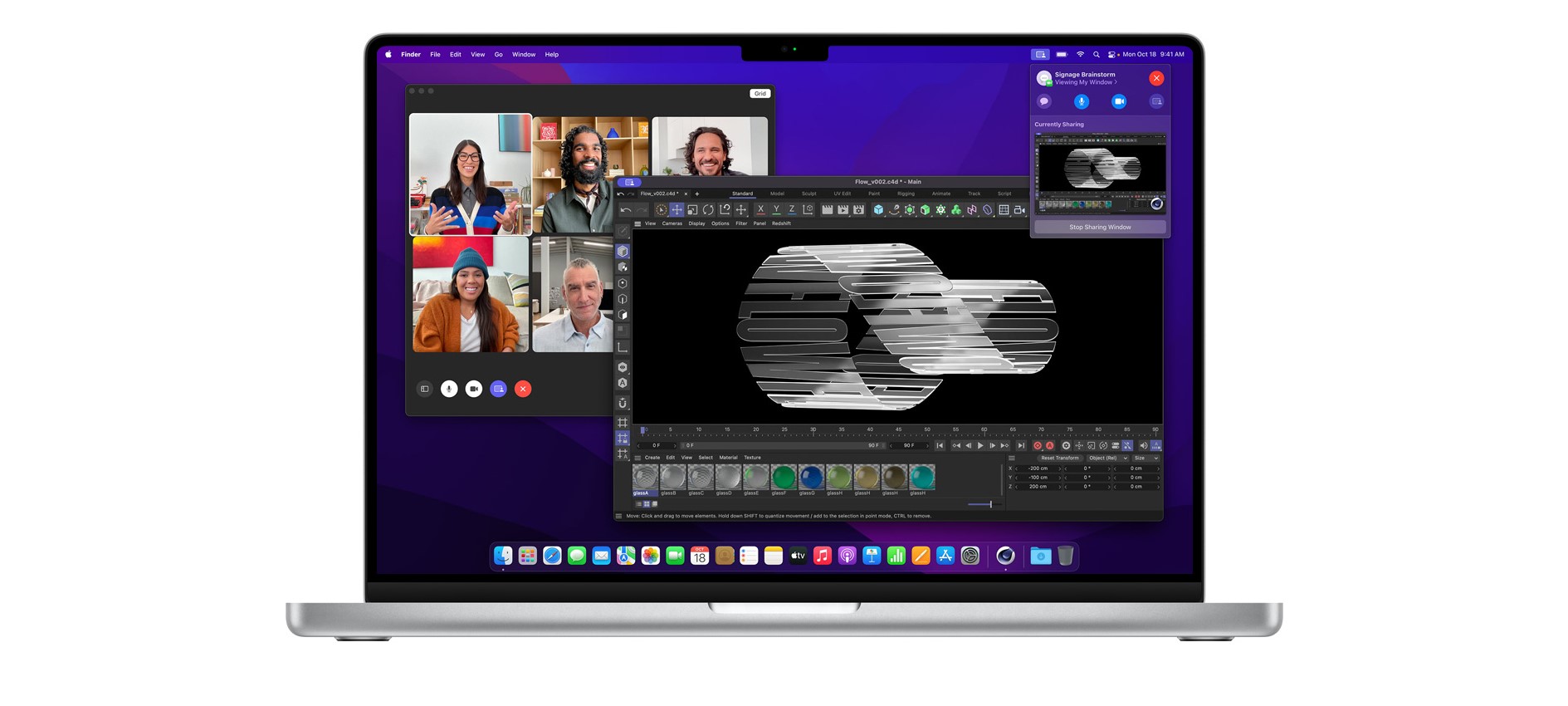The width and height of the screenshot is (1568, 706).
Task: Turn off camera in the FaceTime window
Action: coord(474,389)
